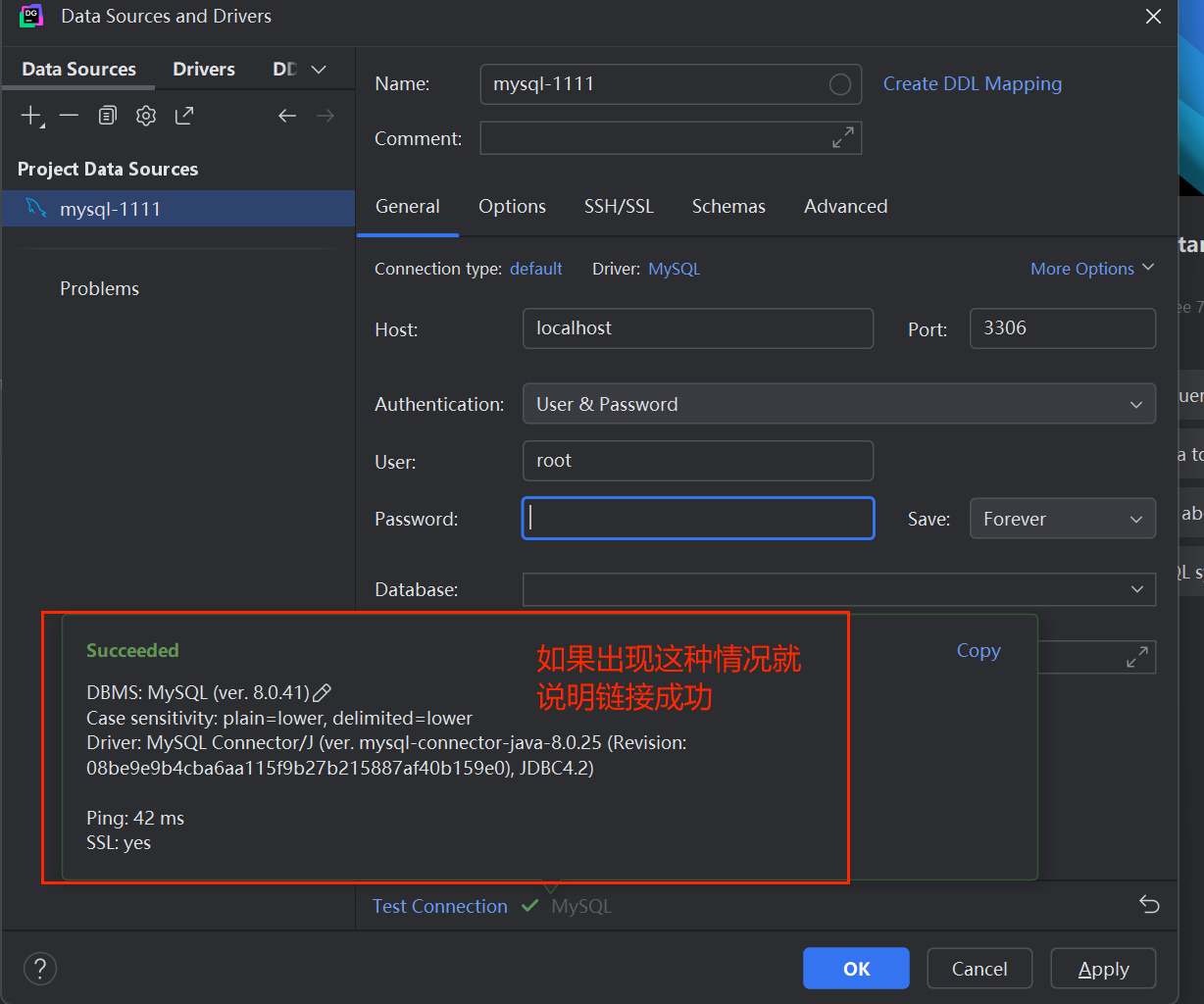Click the color circle in Name field
This screenshot has width=1204, height=1004.
pos(840,84)
